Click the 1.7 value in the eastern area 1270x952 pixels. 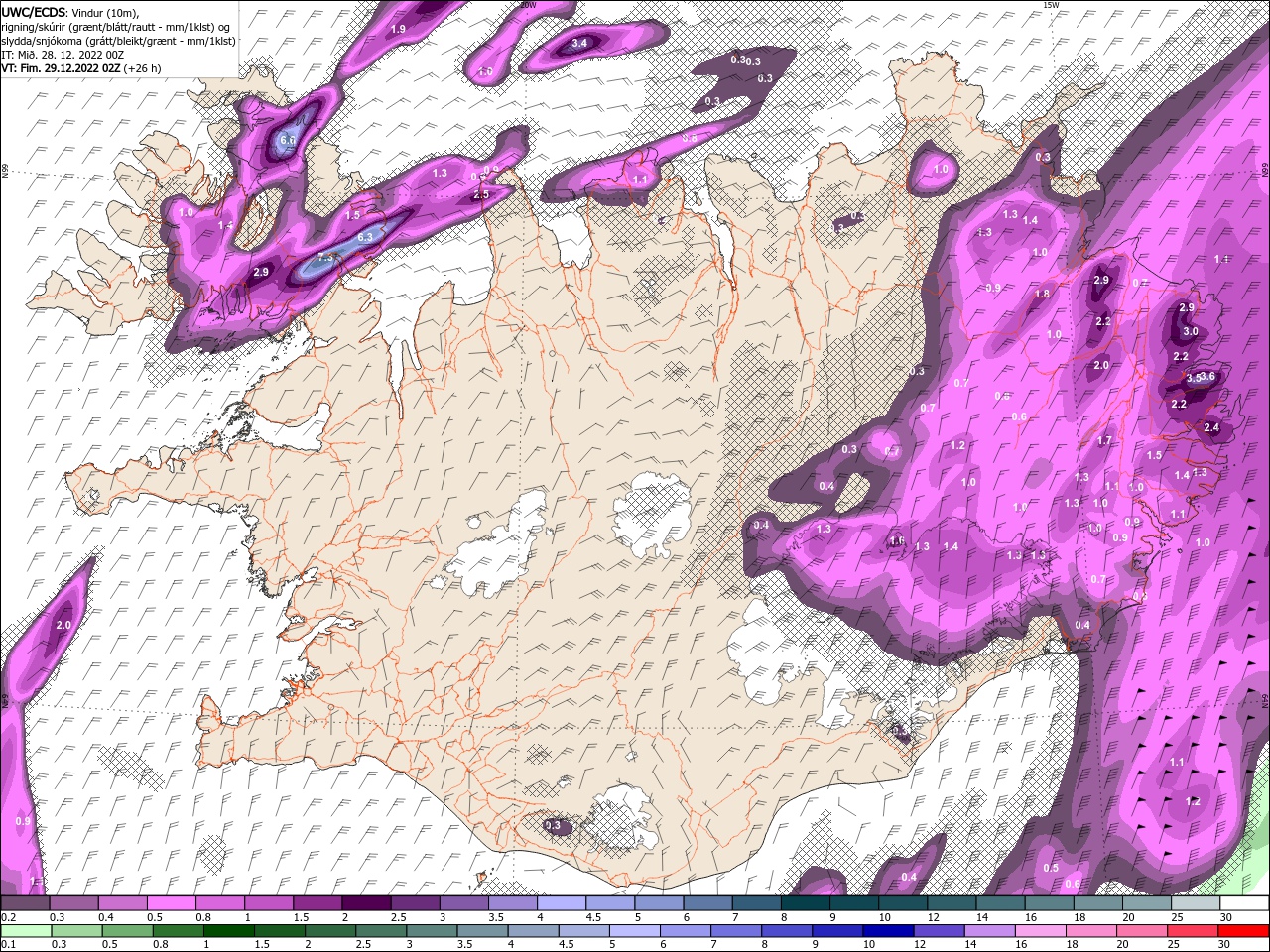tap(1104, 440)
